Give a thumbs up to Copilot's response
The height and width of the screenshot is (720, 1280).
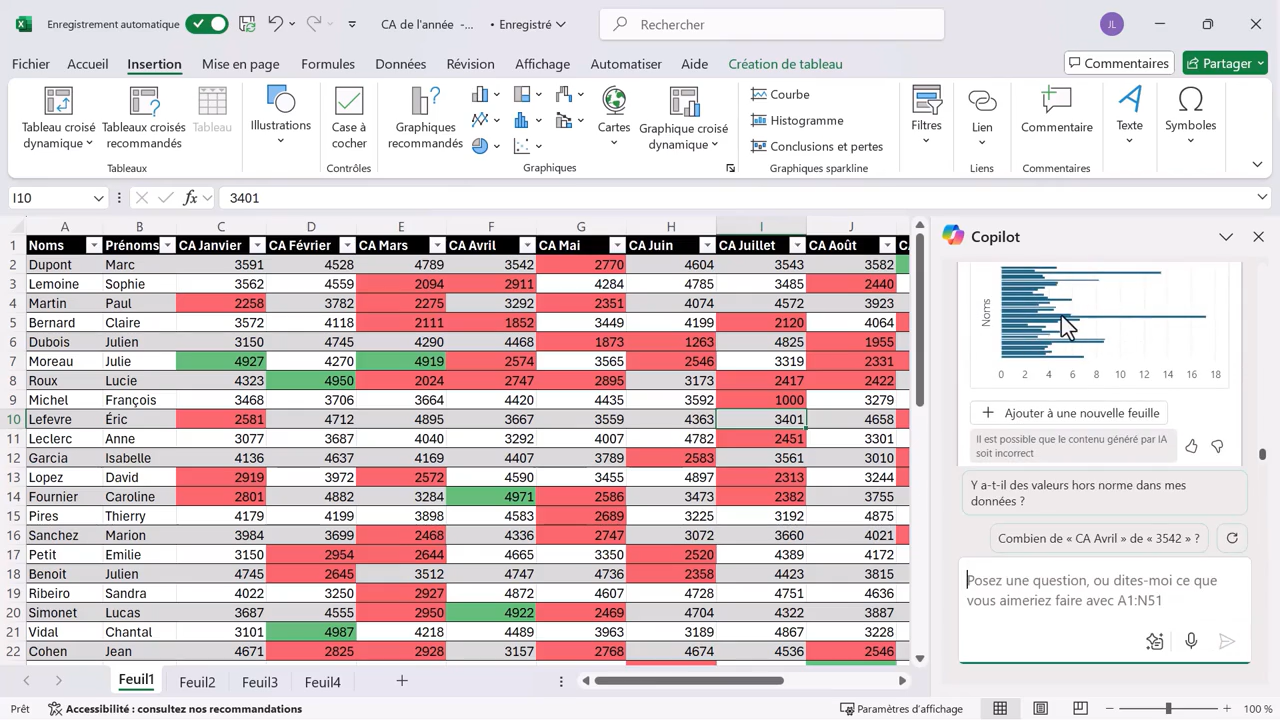[x=1191, y=446]
